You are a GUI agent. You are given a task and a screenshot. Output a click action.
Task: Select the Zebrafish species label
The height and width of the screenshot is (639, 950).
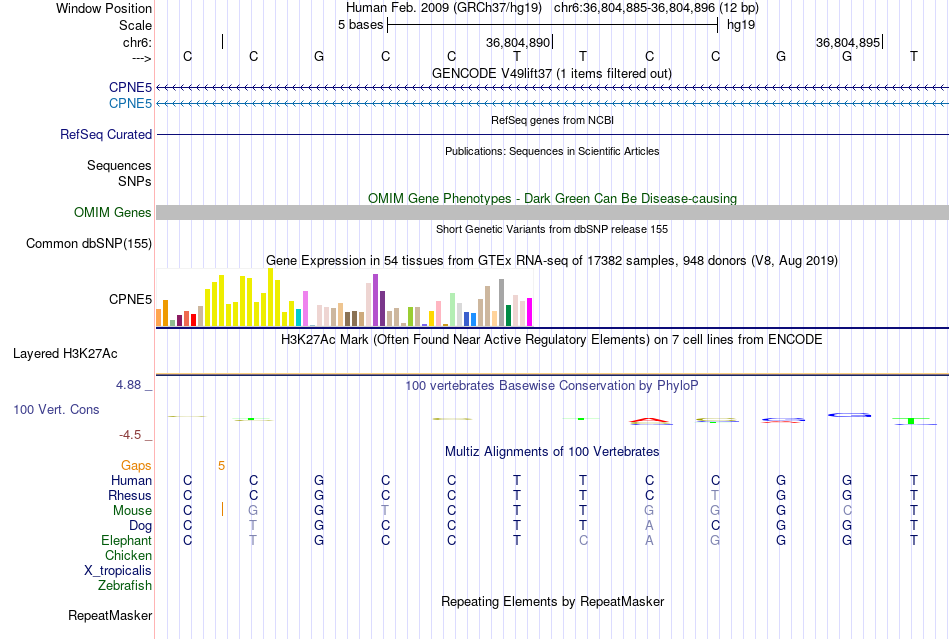[x=125, y=585]
